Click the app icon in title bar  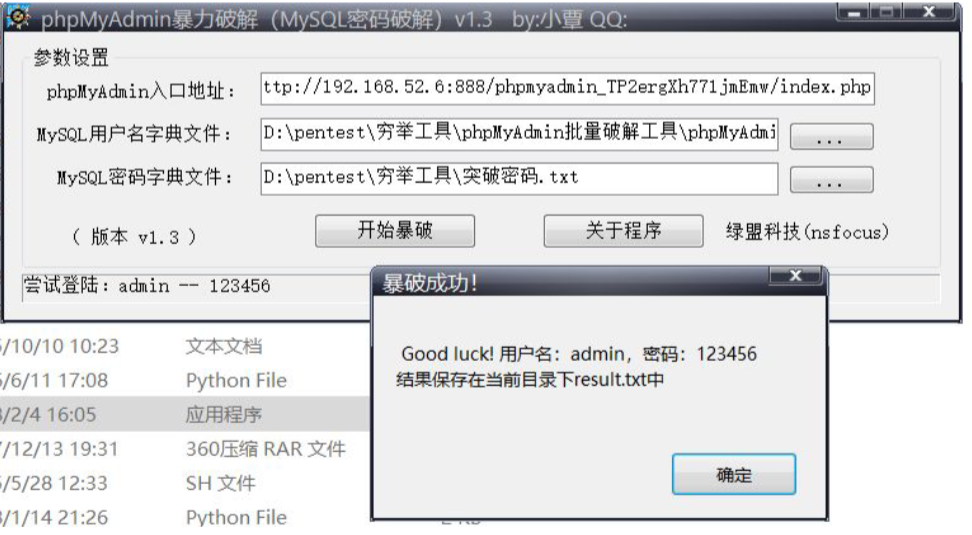(17, 17)
